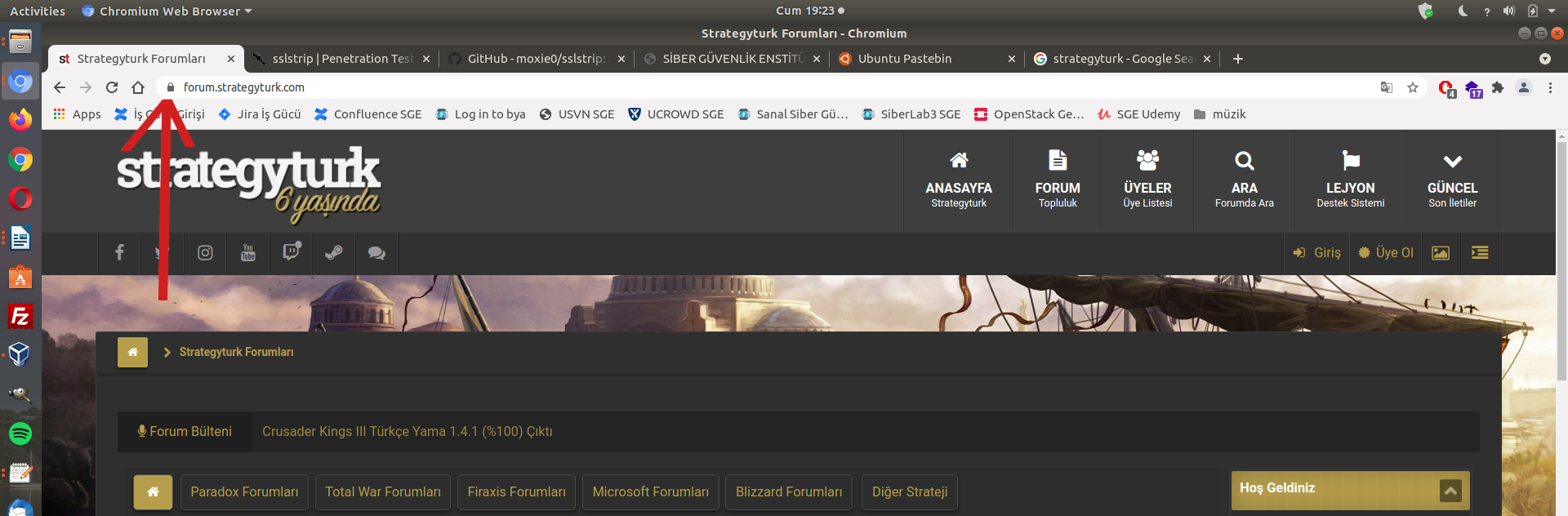
Task: Click the Twitch icon in the social bar
Action: tap(292, 251)
